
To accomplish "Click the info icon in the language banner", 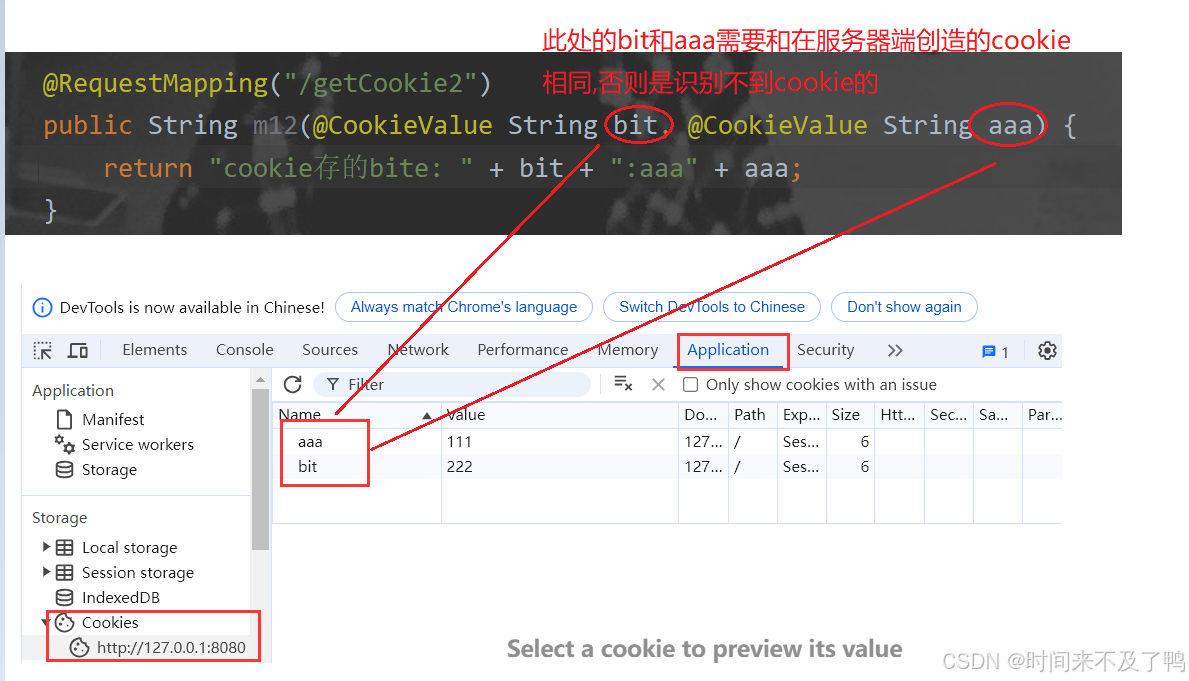I will 42,307.
